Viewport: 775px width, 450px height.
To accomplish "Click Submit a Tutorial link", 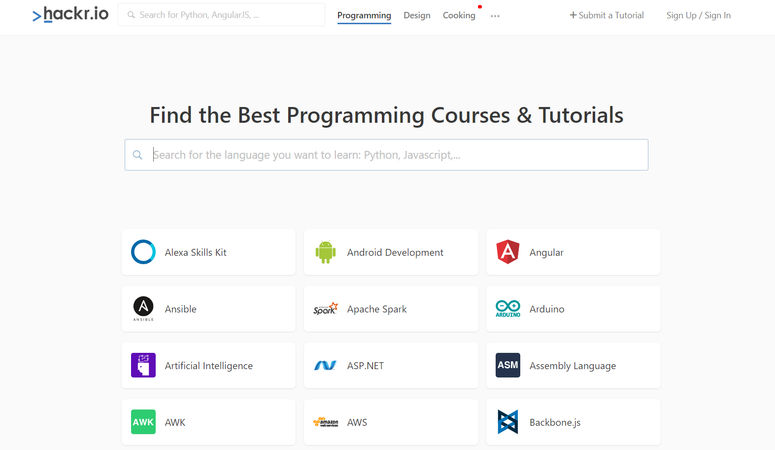I will point(607,16).
